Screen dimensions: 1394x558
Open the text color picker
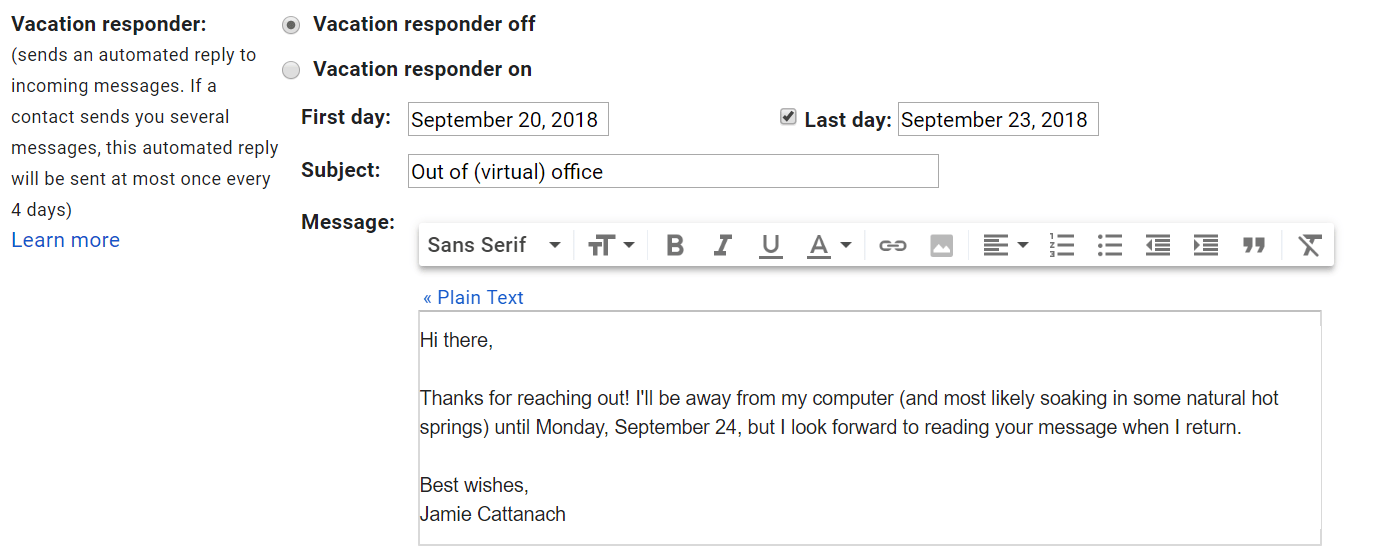829,245
